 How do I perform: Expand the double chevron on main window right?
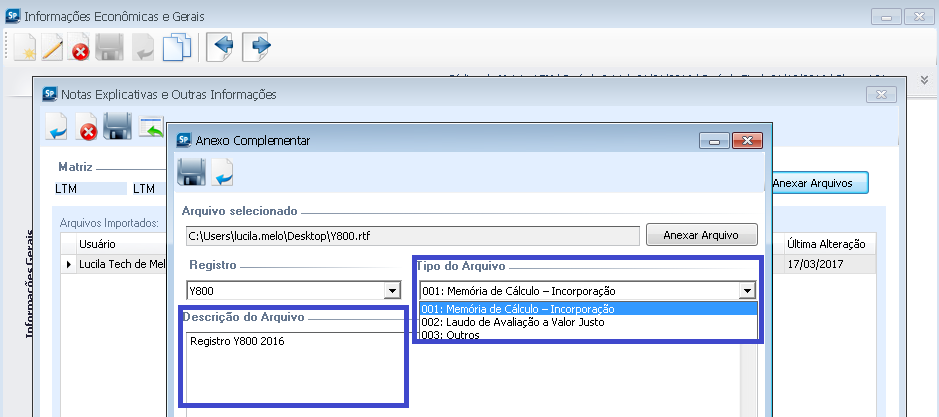point(925,80)
